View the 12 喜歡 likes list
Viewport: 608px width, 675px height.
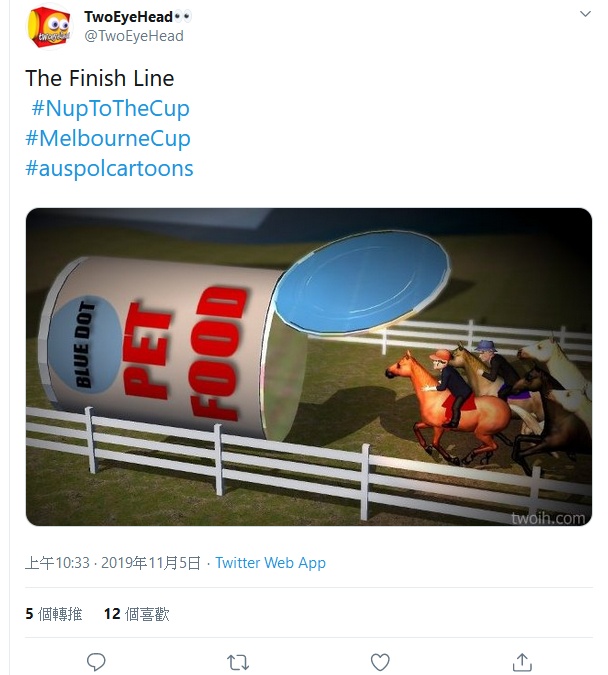click(136, 614)
